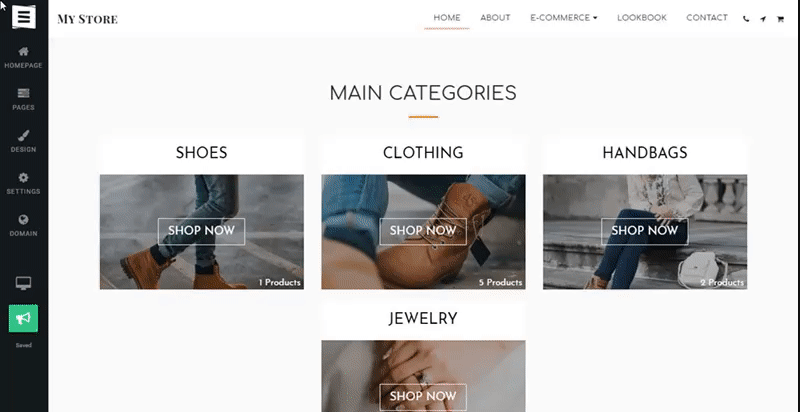This screenshot has height=412, width=800.
Task: Select the Home nav item
Action: click(447, 18)
